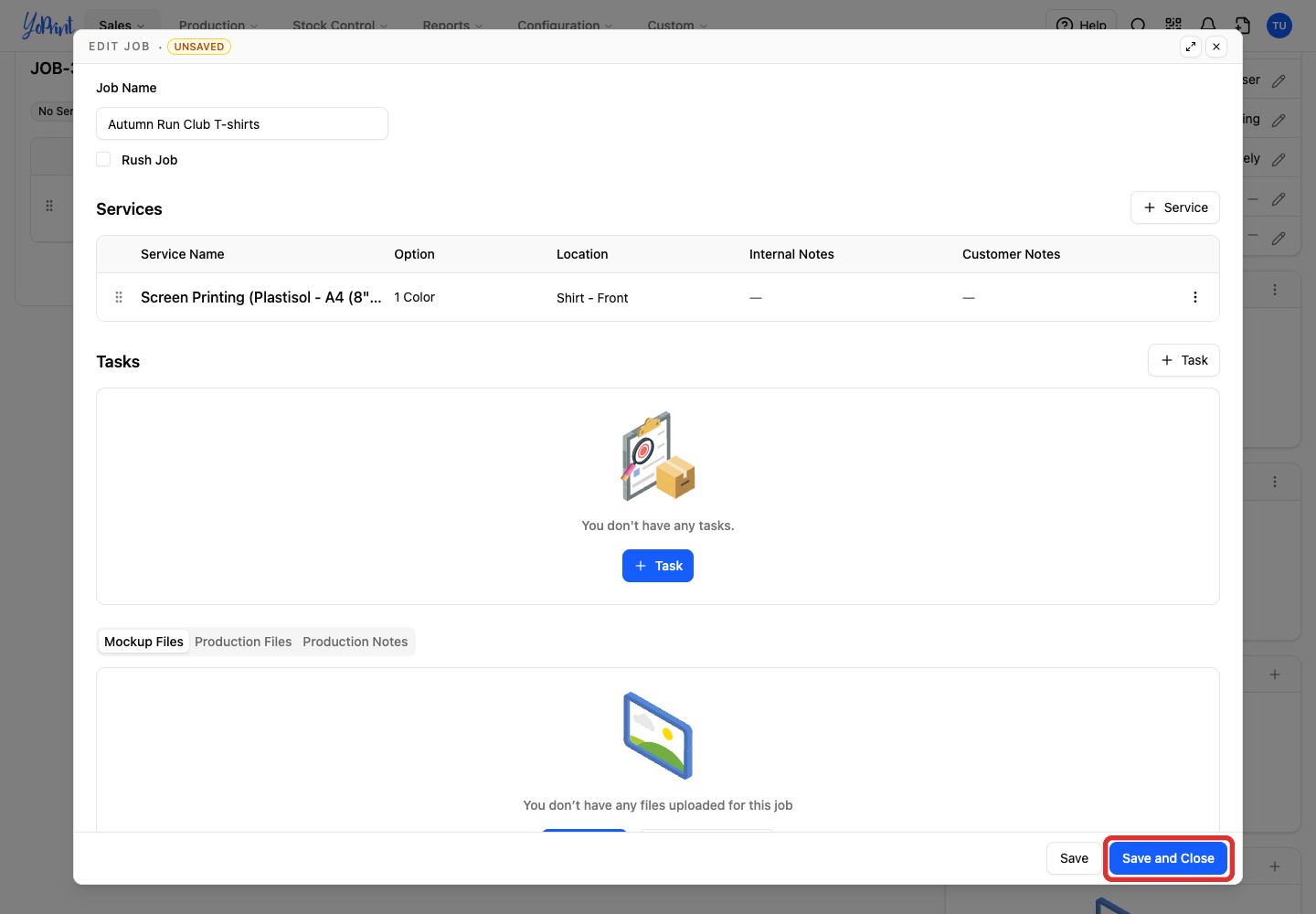
Task: Open the search icon in top bar
Action: (1139, 25)
